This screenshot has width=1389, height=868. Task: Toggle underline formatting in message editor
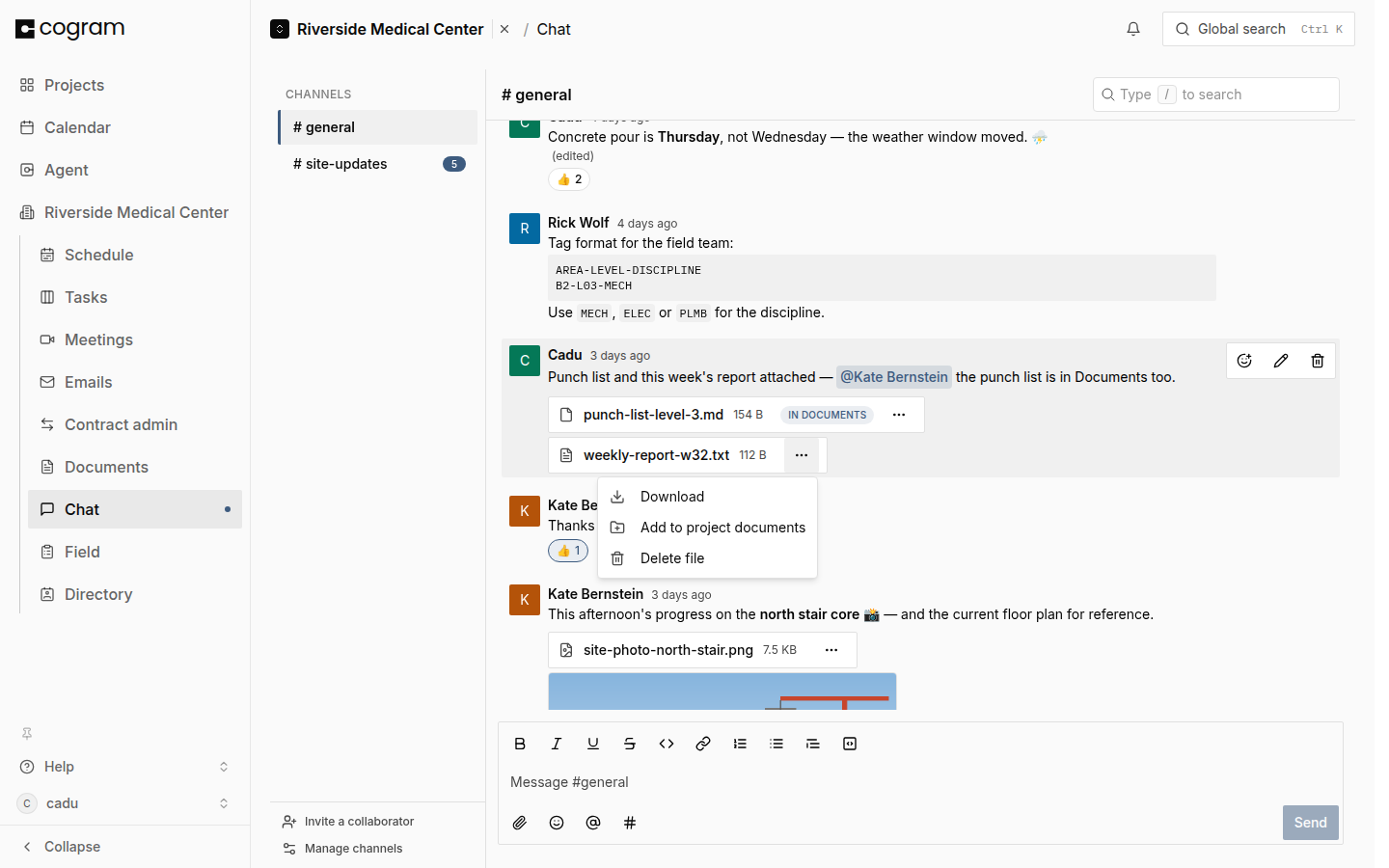click(x=593, y=744)
